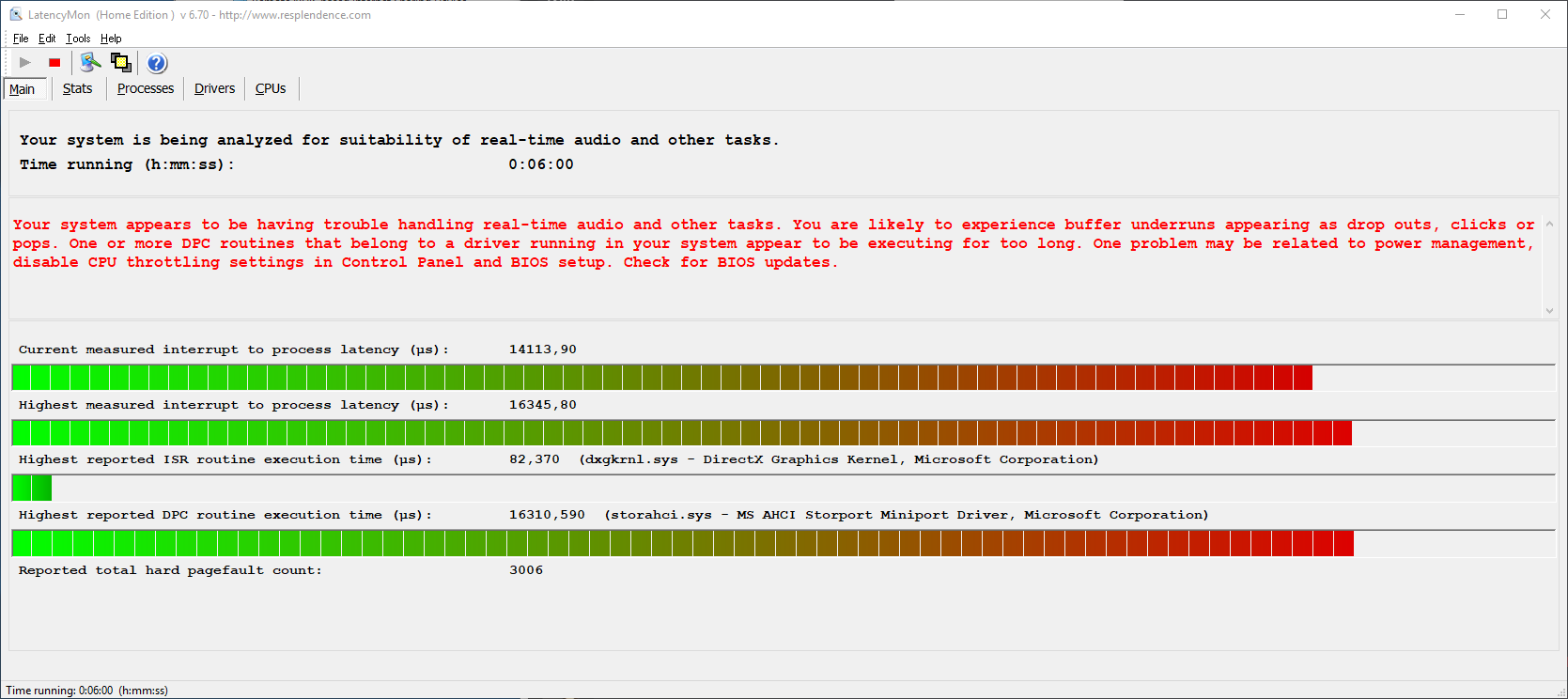Click the current latency value 14113,90

[x=543, y=349]
